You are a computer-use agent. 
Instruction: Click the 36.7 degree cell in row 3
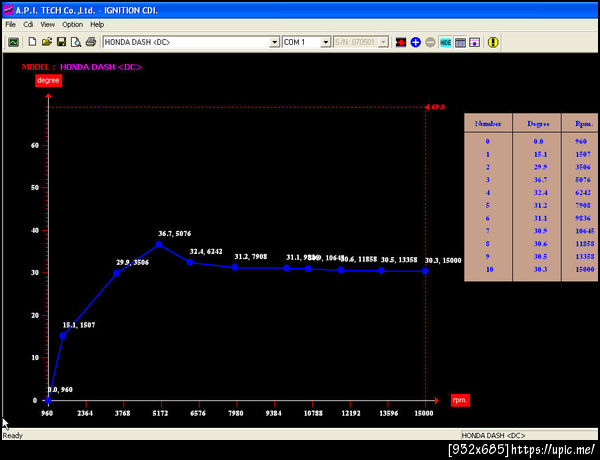[x=540, y=179]
